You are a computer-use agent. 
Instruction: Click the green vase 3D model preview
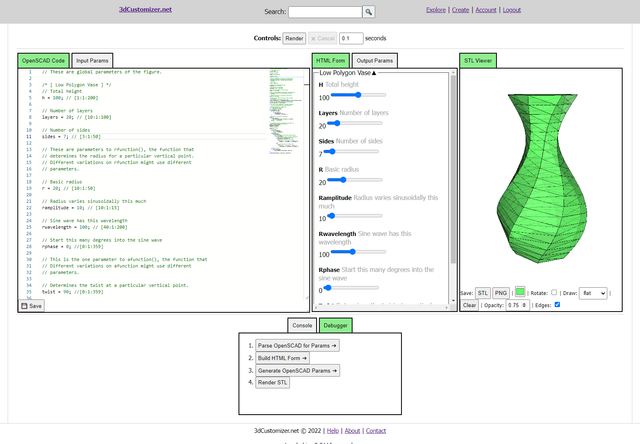pos(542,178)
